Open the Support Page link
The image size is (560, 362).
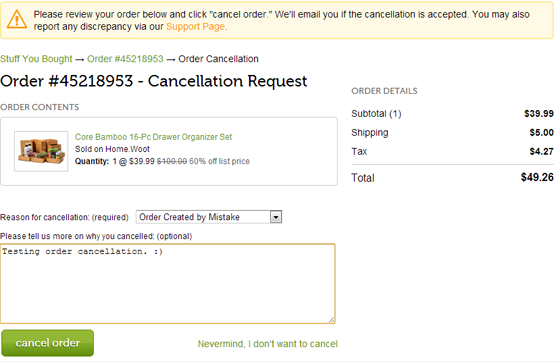pos(195,27)
